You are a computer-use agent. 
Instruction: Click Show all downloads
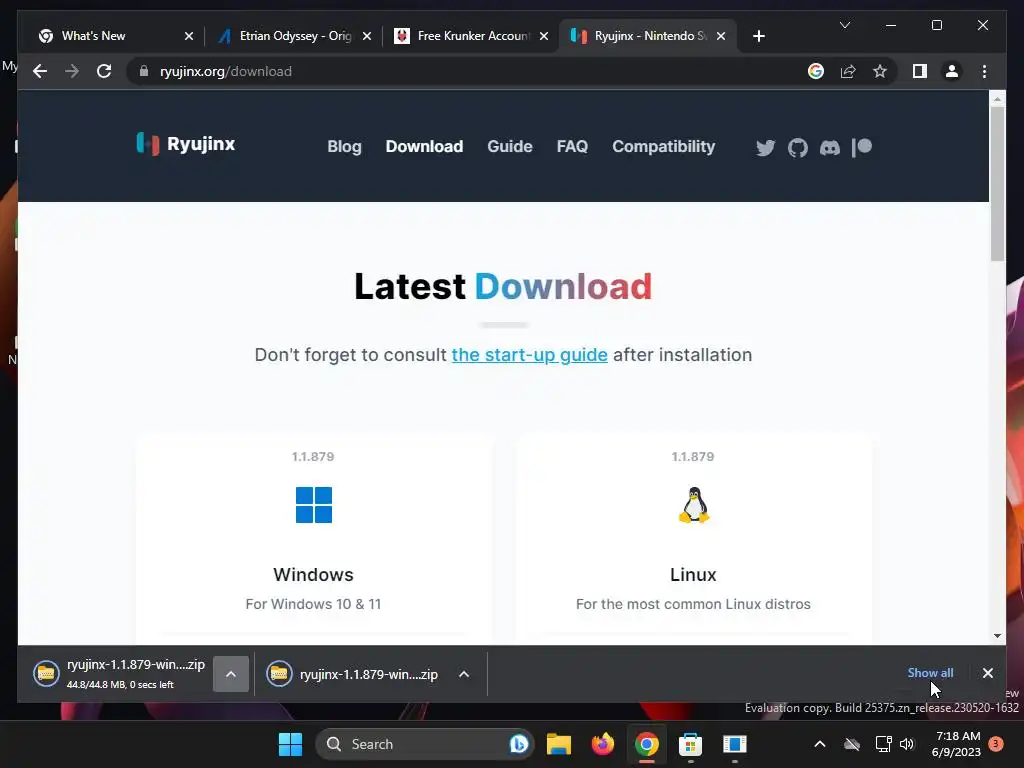[930, 673]
